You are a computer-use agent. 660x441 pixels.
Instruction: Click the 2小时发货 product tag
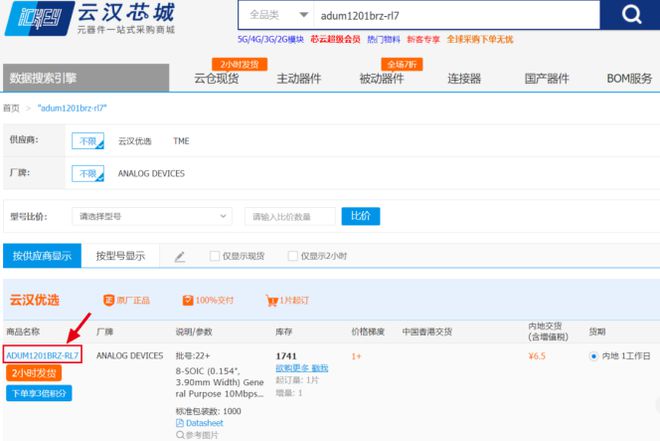34,373
